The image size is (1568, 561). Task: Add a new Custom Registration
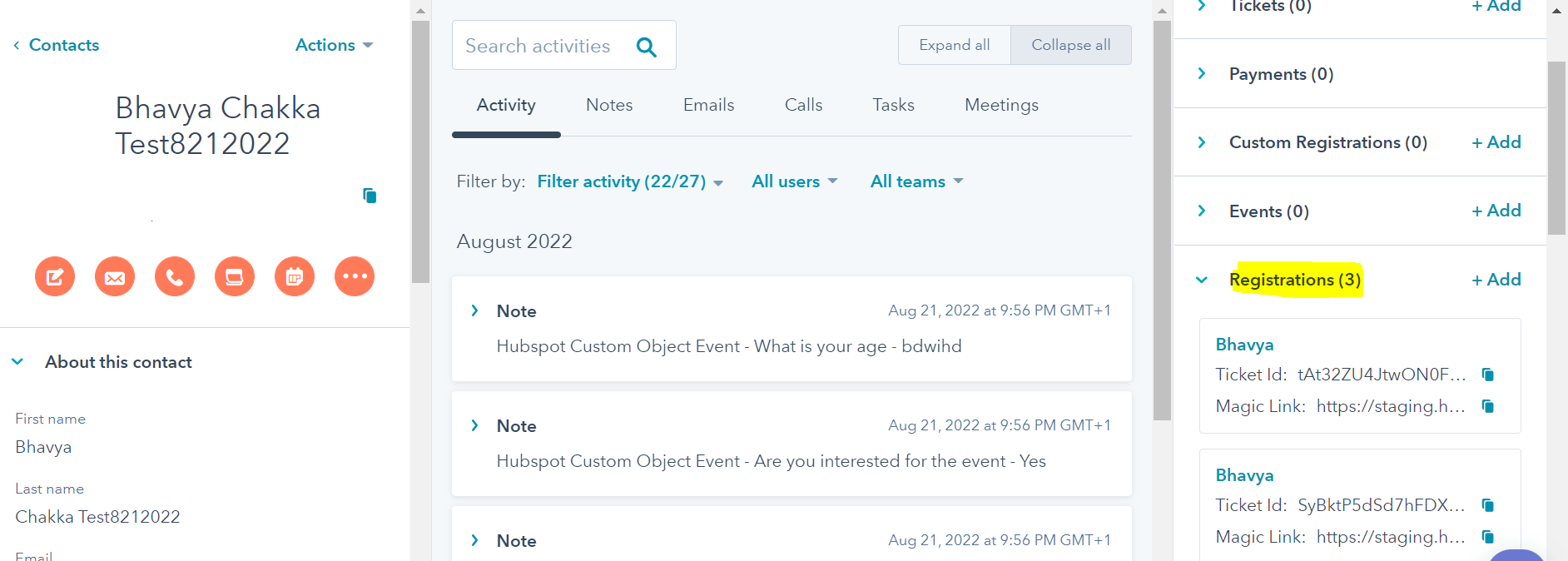tap(1496, 142)
